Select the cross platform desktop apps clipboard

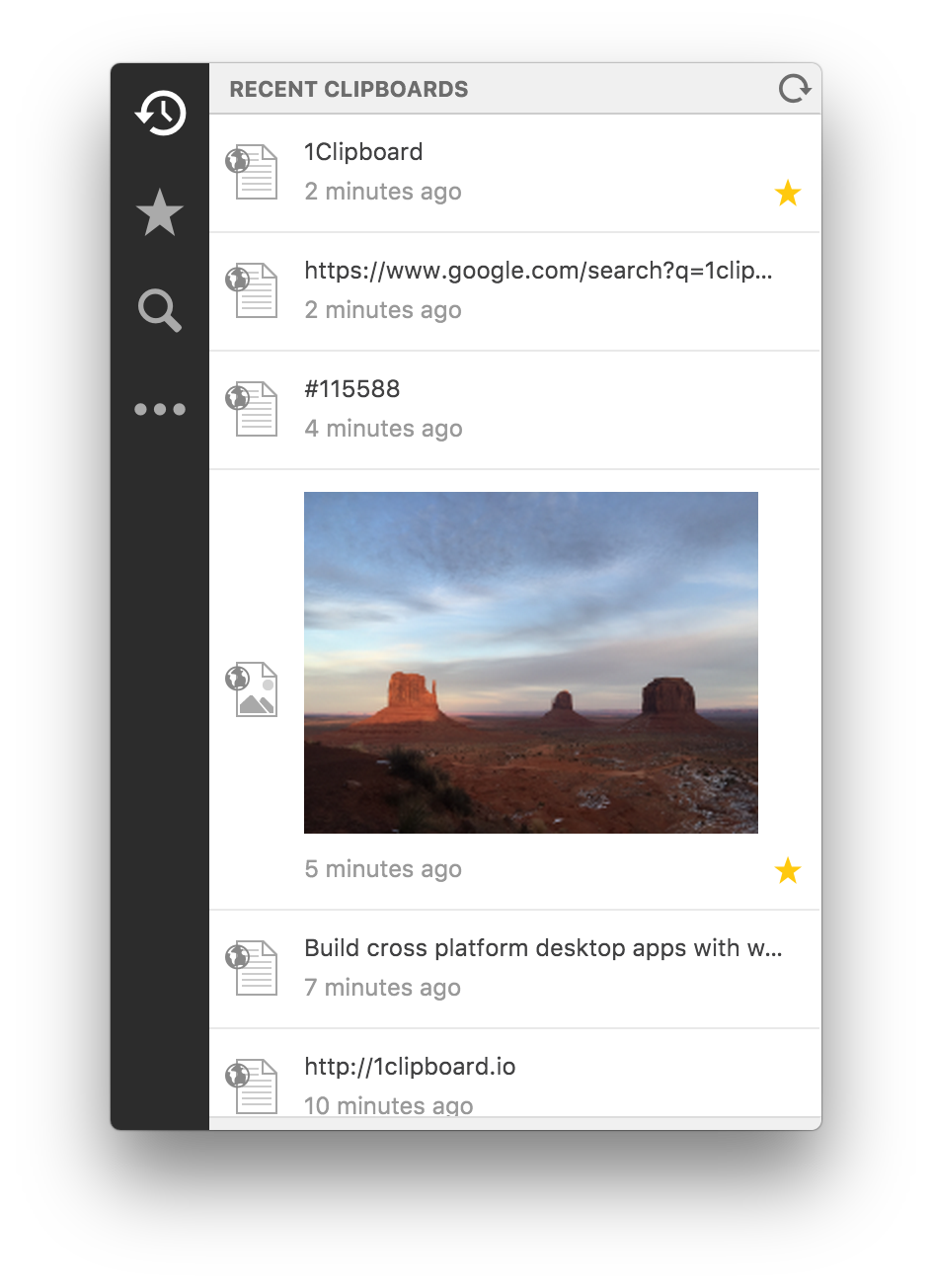(542, 947)
